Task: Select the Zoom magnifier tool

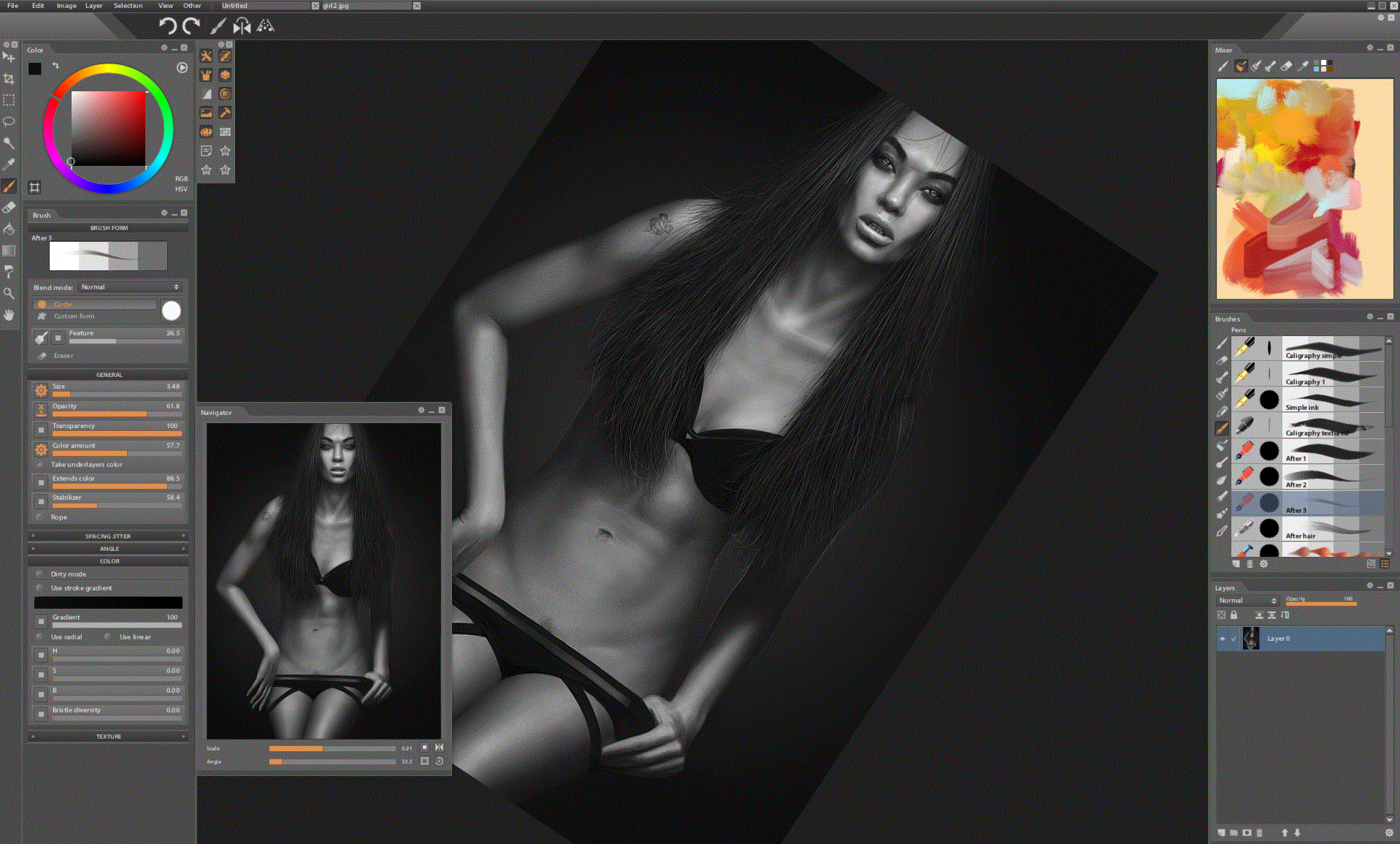Action: (x=9, y=294)
